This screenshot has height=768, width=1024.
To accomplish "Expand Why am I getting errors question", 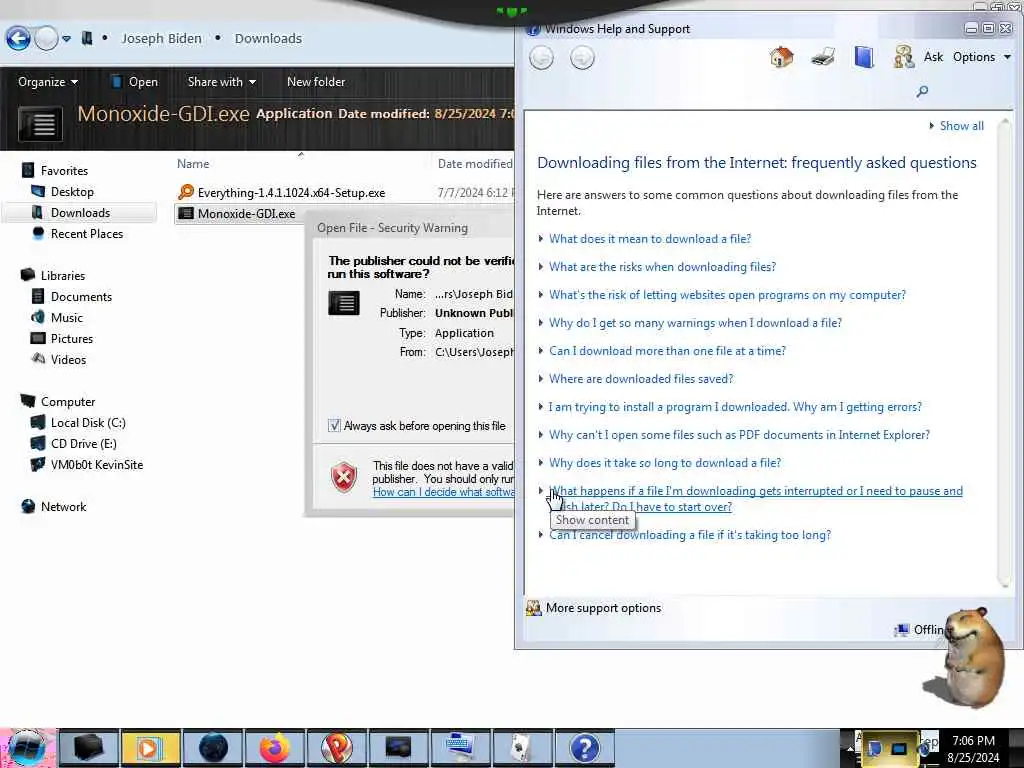I will click(x=735, y=407).
